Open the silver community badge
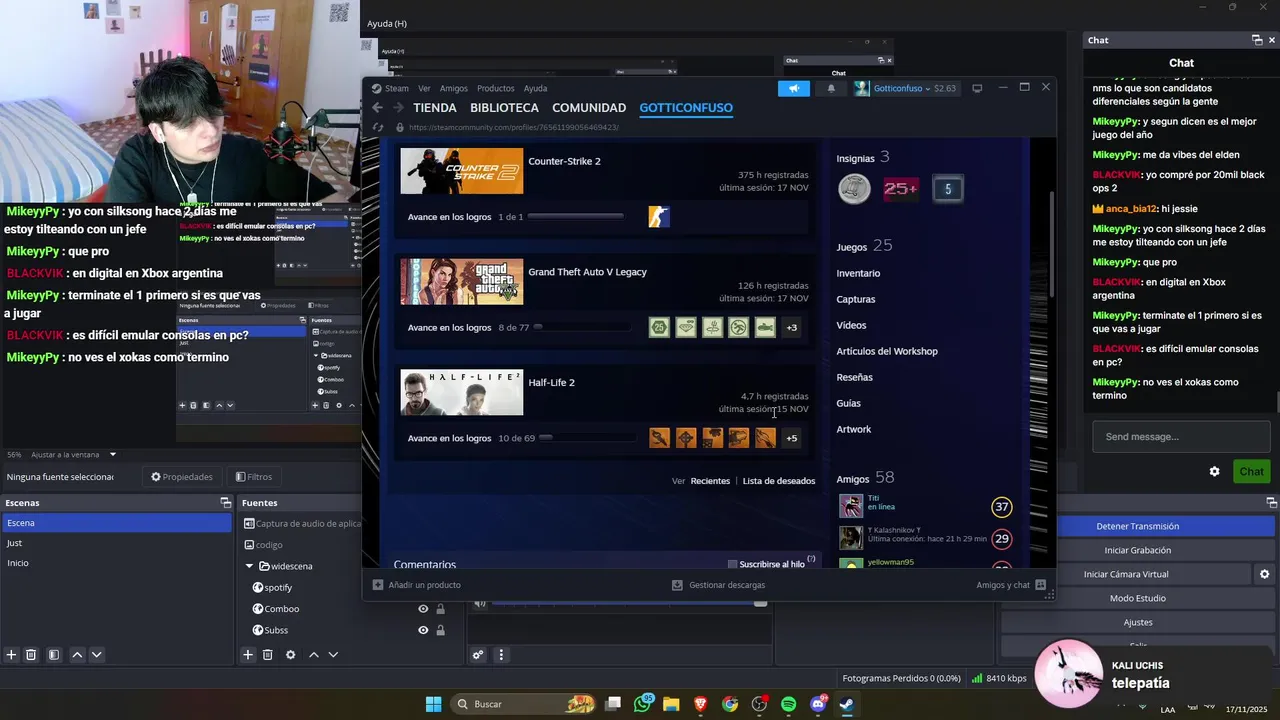Image resolution: width=1280 pixels, height=720 pixels. tap(854, 189)
